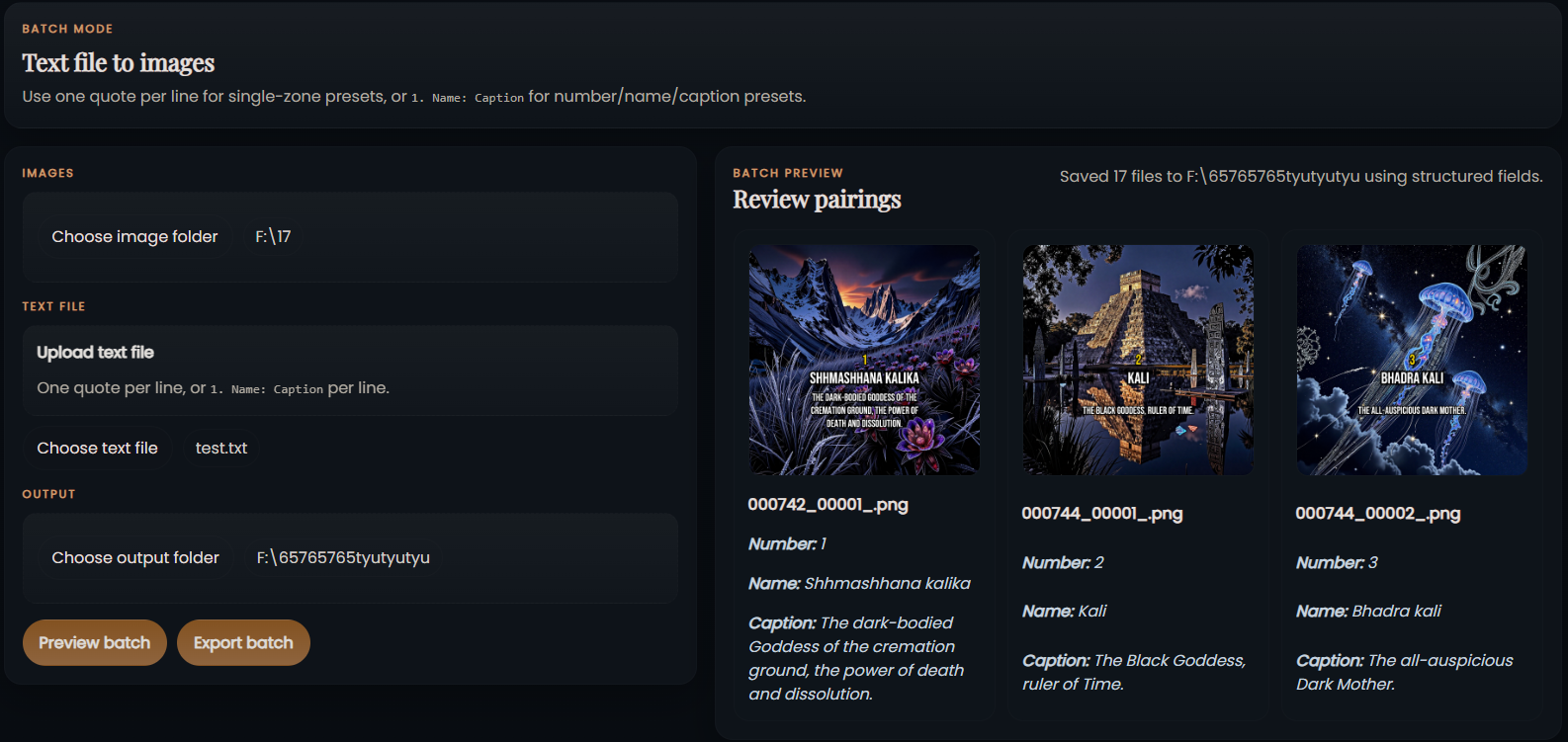Click the 'Saved 17 files' status message
The height and width of the screenshot is (742, 1568).
click(1301, 177)
